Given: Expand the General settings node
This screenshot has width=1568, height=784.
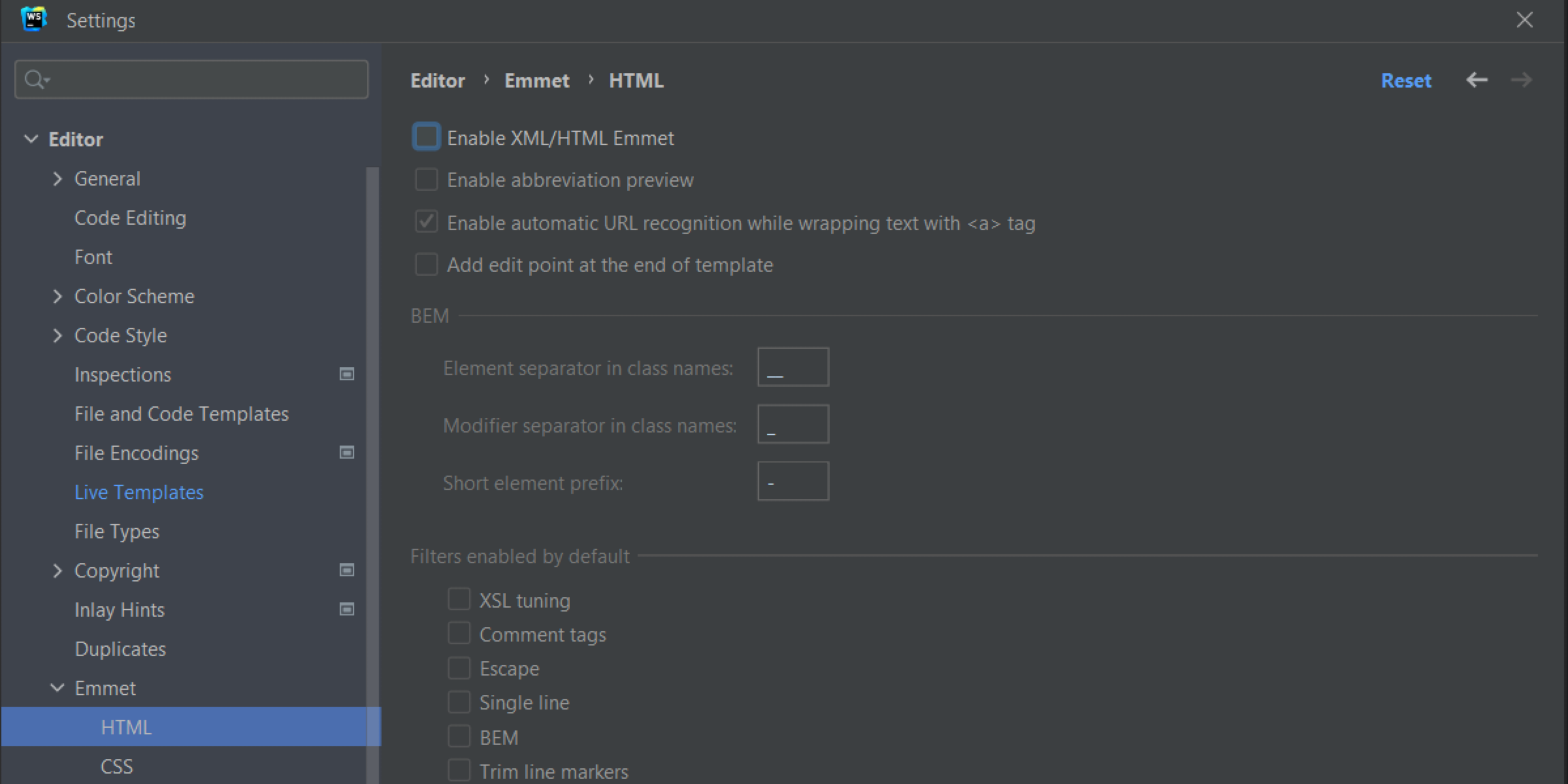Looking at the screenshot, I should point(57,179).
